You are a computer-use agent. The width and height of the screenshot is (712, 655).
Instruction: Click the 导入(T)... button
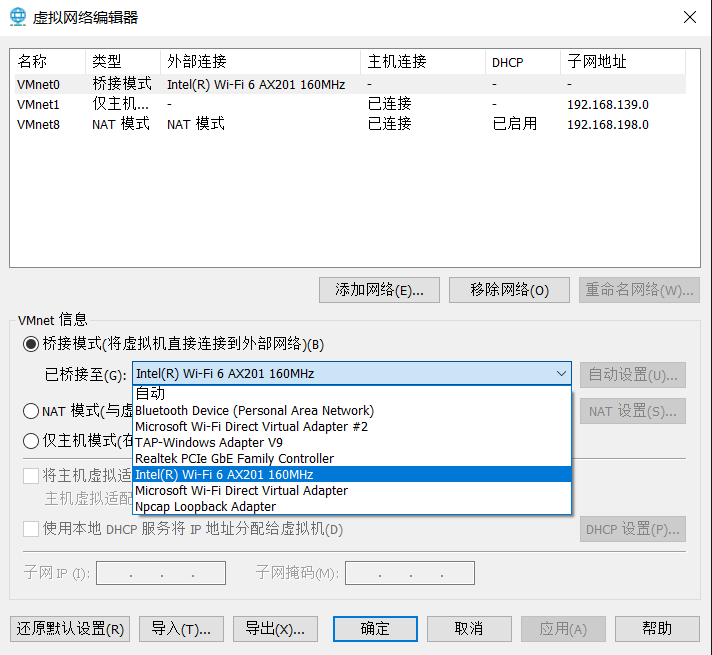point(181,629)
